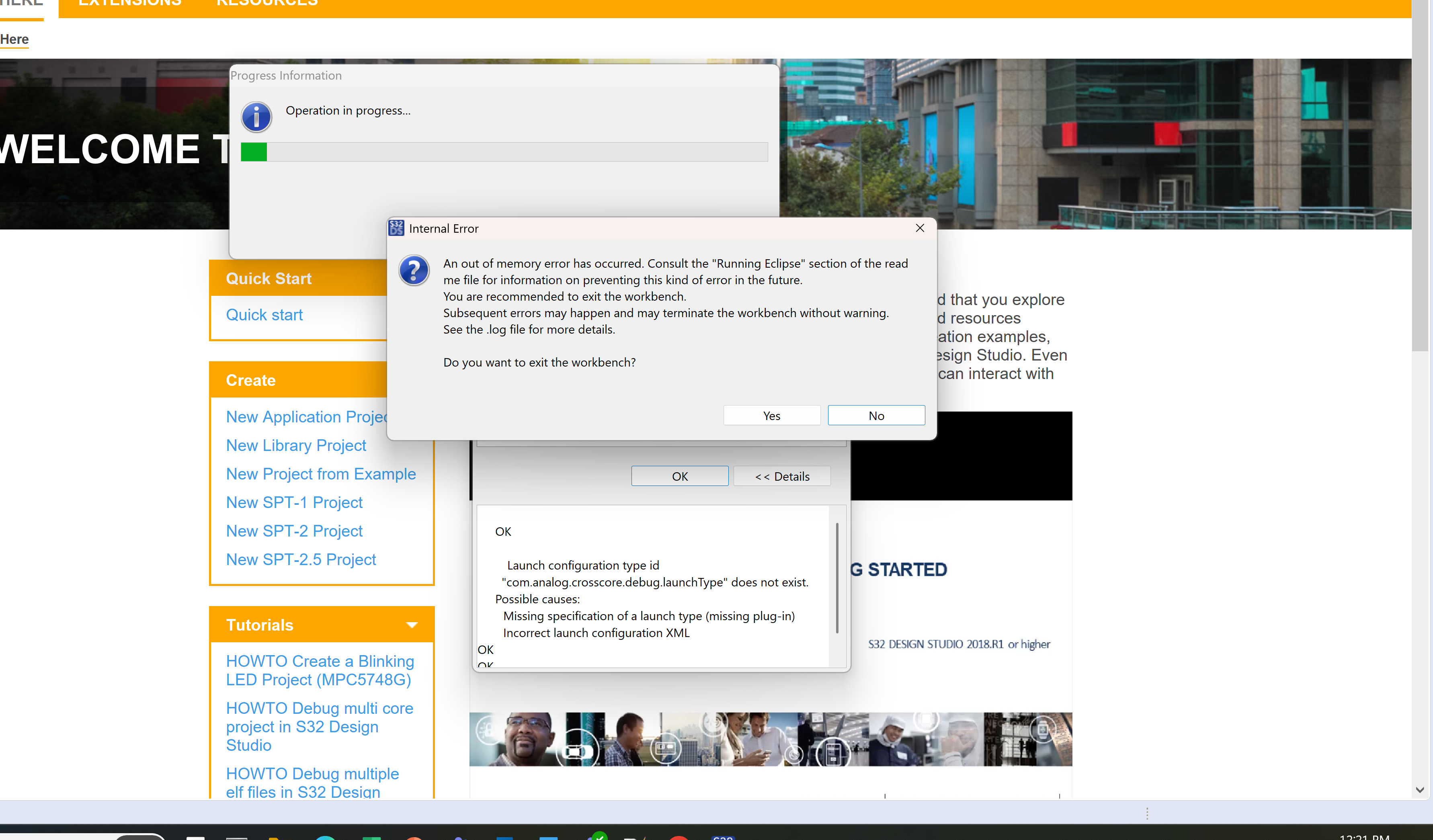Open New SPT-2.5 Project link
Viewport: 1433px width, 840px height.
click(301, 559)
